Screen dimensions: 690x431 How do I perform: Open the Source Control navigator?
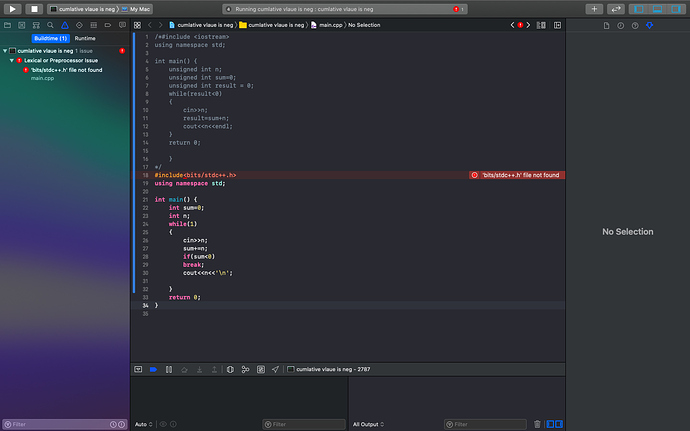[x=22, y=25]
